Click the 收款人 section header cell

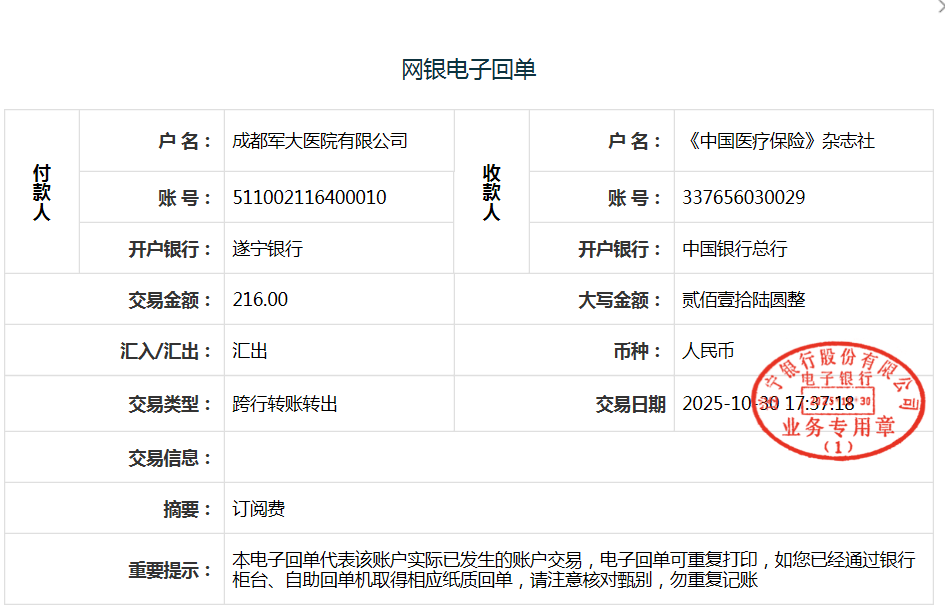pos(491,192)
